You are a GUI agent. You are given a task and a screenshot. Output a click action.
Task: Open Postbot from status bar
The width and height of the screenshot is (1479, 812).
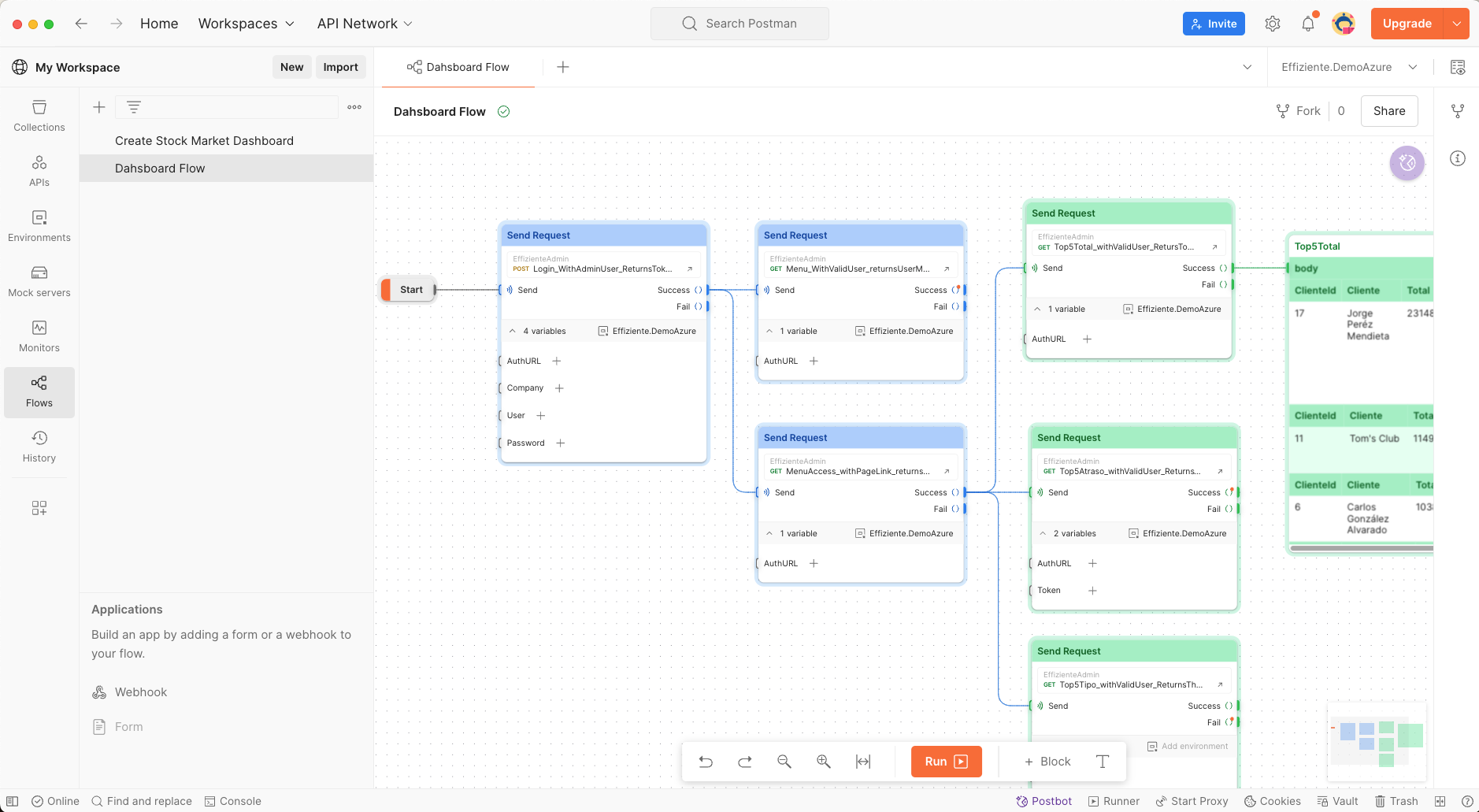[x=1044, y=801]
